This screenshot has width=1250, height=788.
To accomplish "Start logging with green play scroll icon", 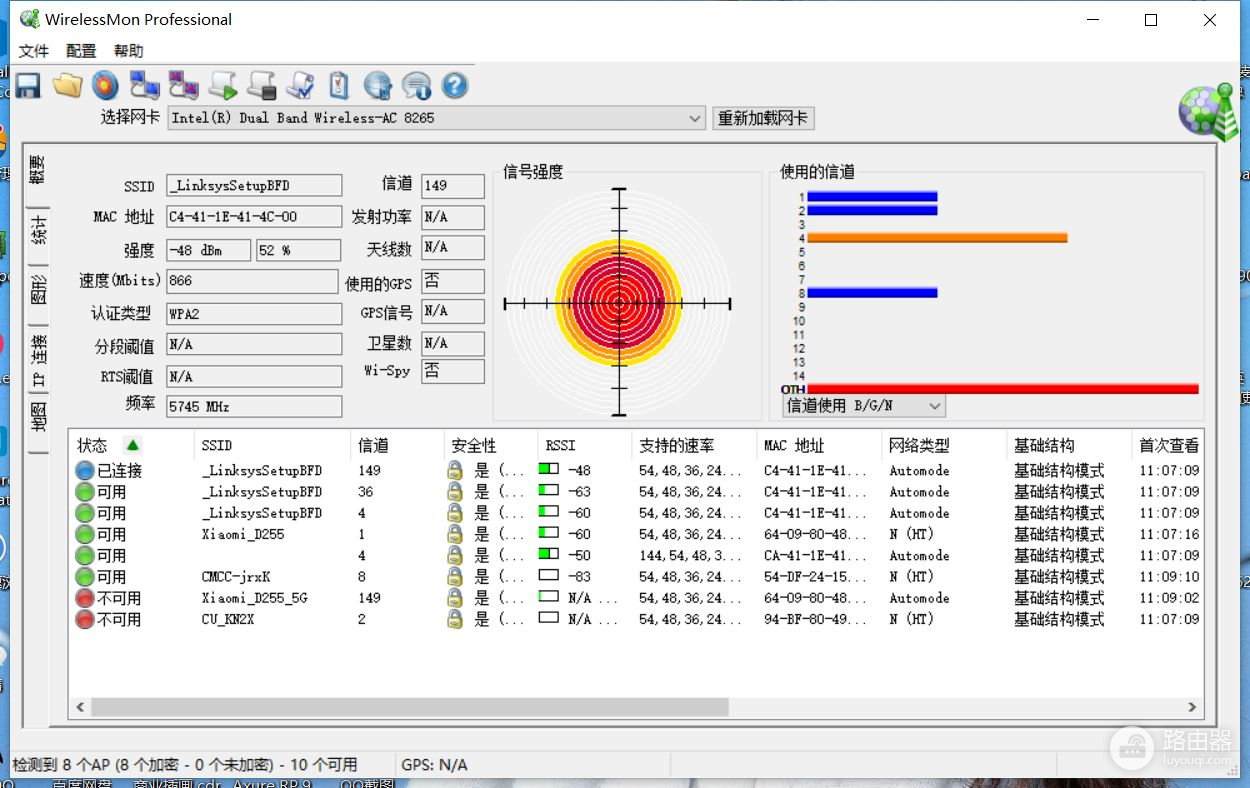I will tap(223, 86).
